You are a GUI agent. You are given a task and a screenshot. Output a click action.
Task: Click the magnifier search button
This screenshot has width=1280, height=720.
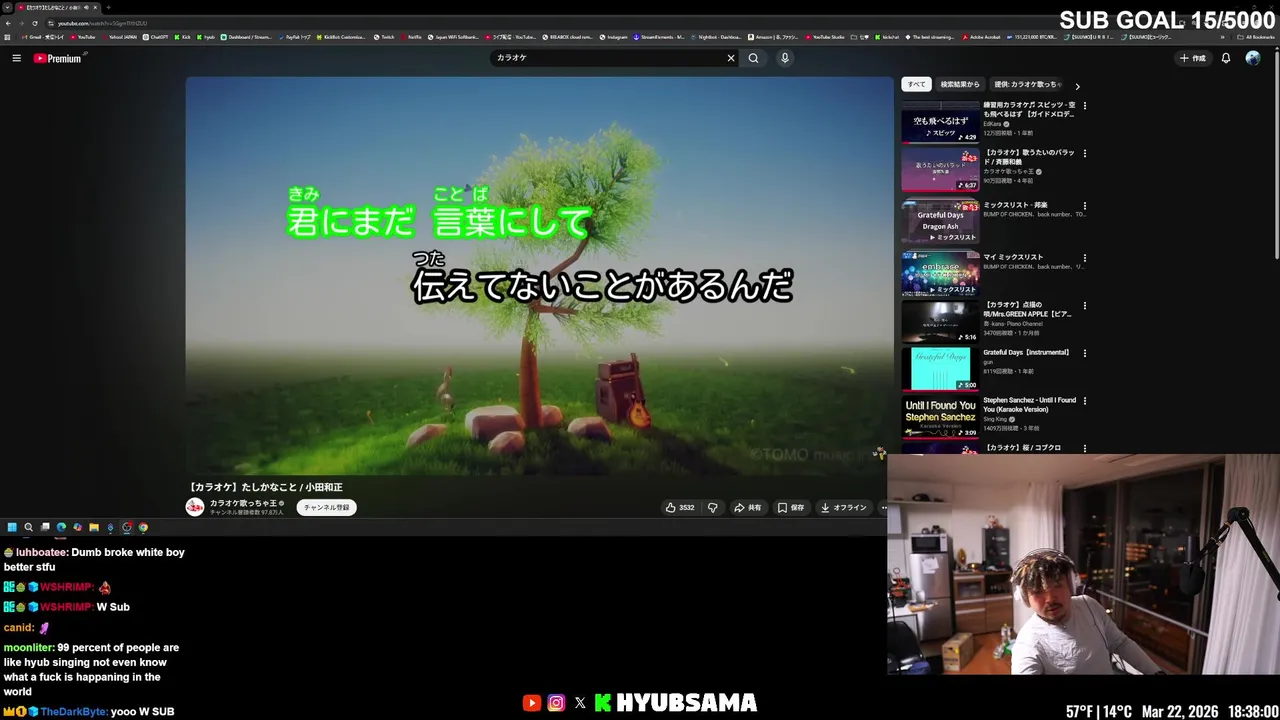(753, 58)
